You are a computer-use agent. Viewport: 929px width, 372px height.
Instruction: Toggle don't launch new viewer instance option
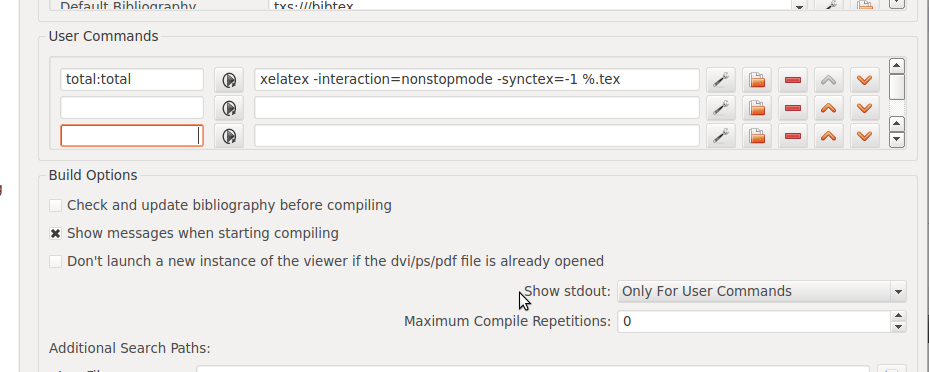55,261
